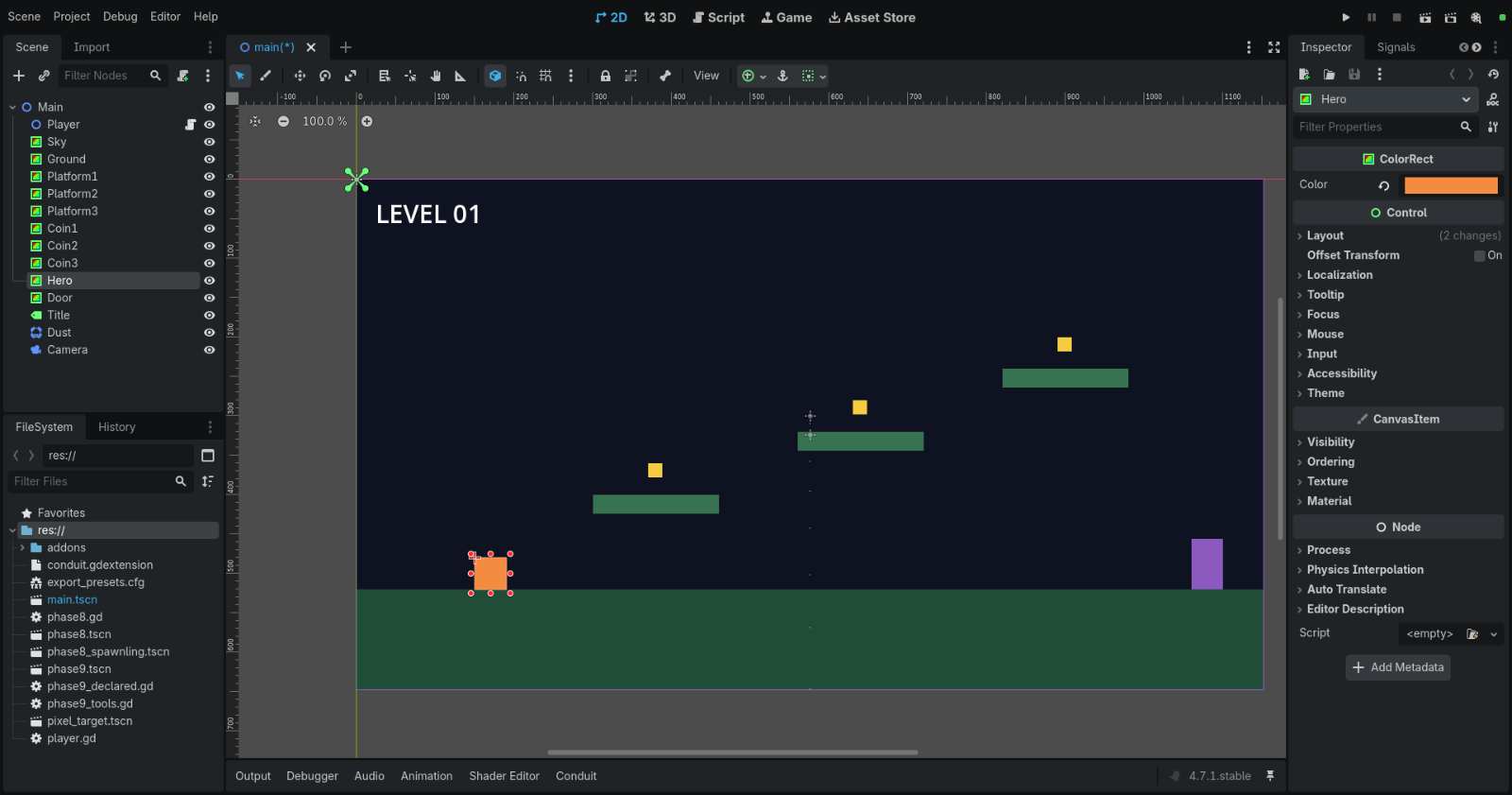The height and width of the screenshot is (795, 1512).
Task: Enable Movie Maker mode icon
Action: point(1476,17)
